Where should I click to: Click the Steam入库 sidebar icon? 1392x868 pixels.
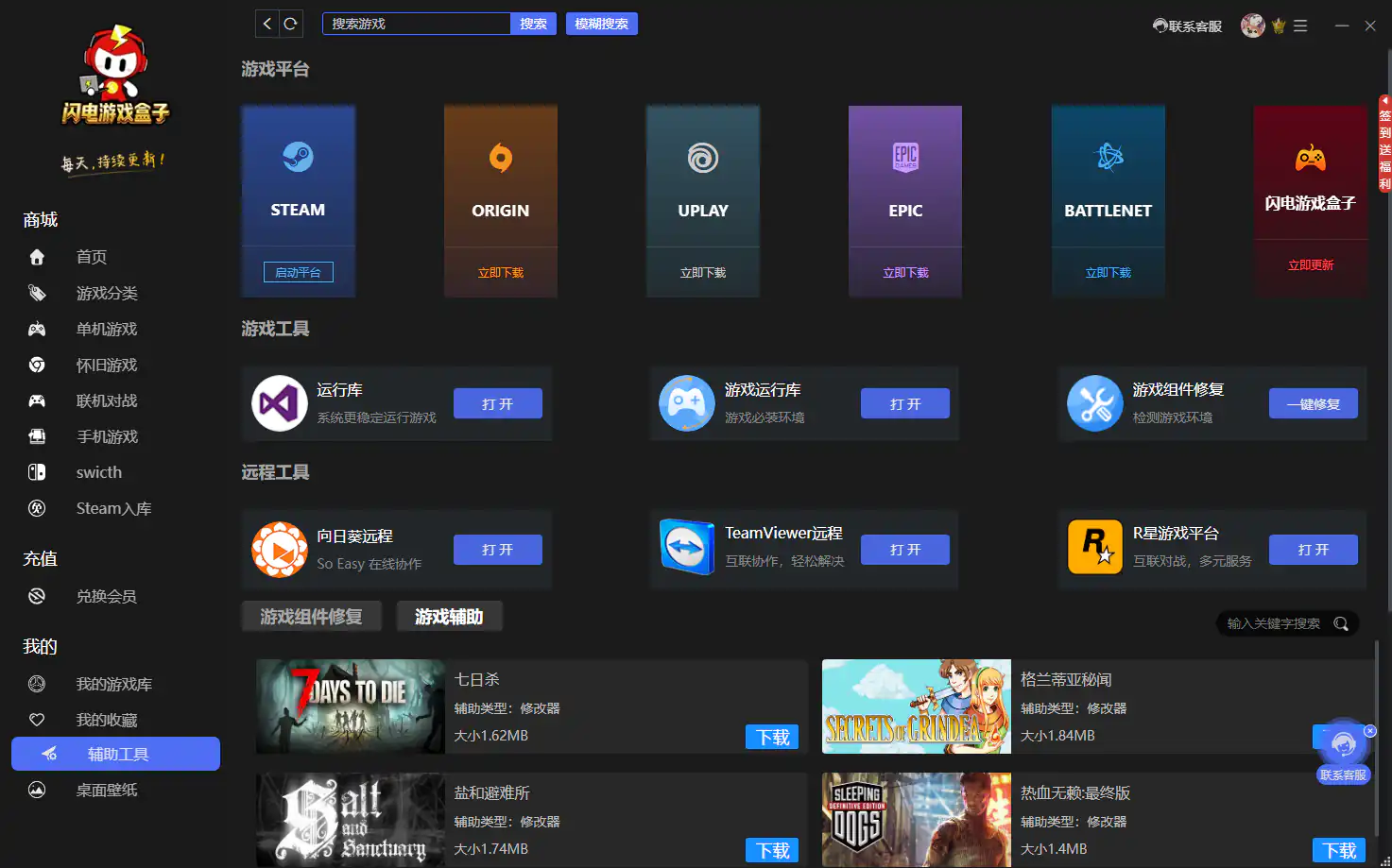[x=37, y=508]
